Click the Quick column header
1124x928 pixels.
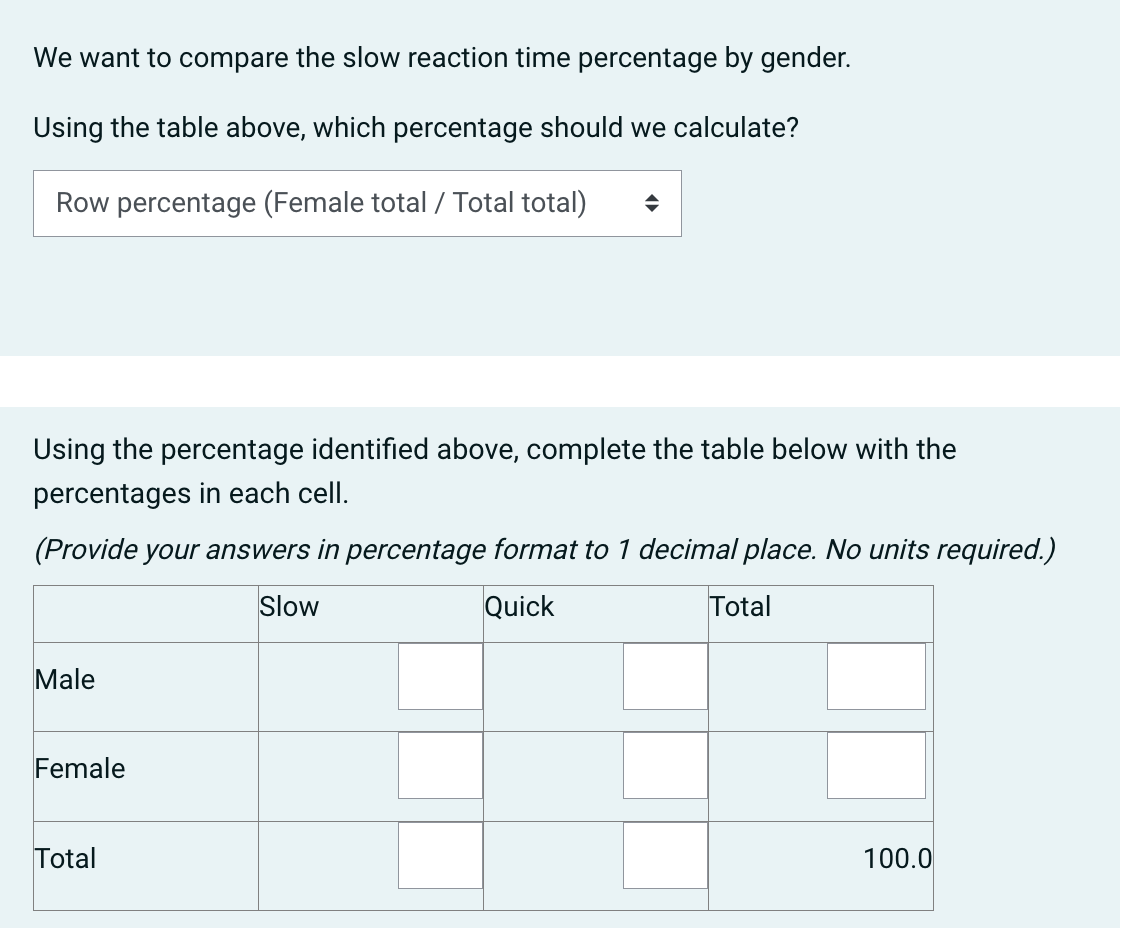[x=519, y=607]
